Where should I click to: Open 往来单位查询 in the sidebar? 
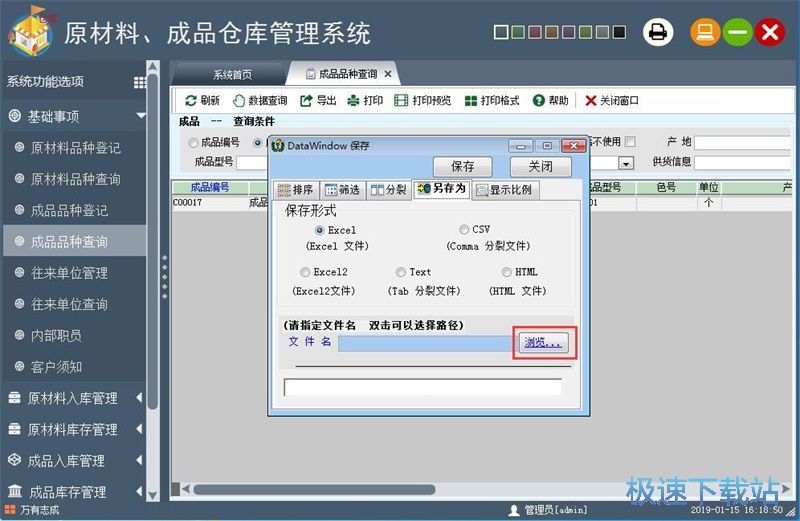pos(69,304)
